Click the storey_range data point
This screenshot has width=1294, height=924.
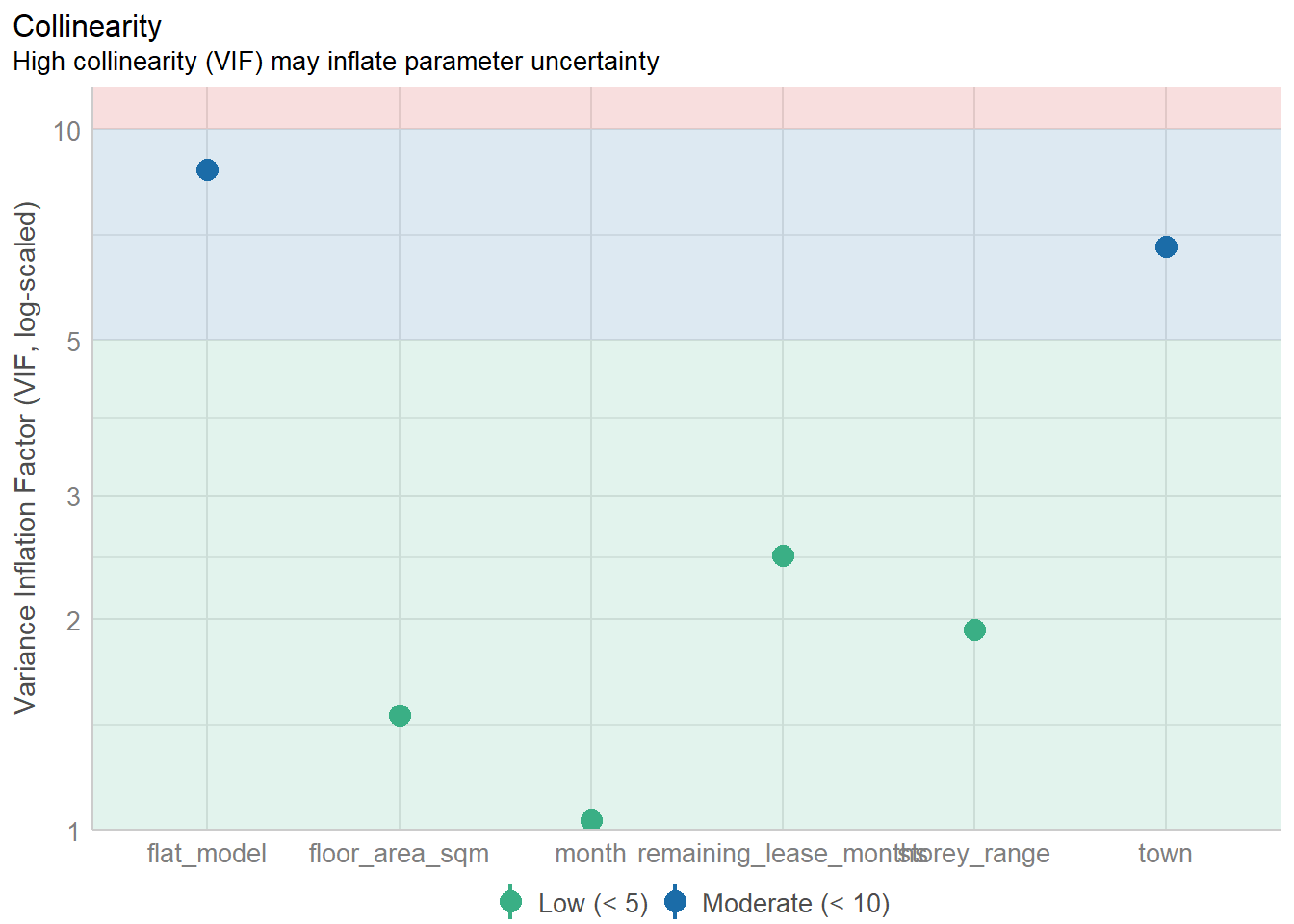[974, 630]
